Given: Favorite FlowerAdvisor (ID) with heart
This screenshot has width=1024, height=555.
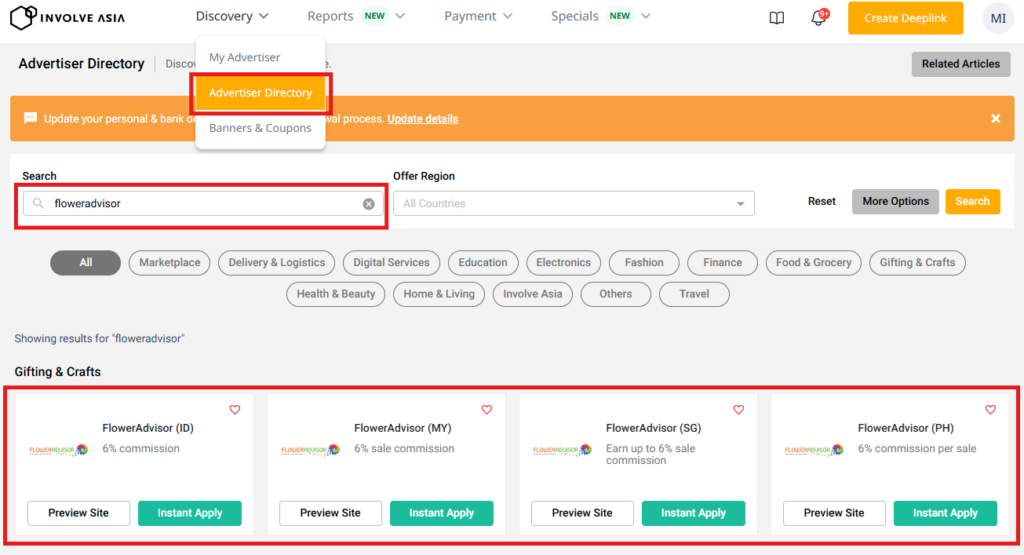Looking at the screenshot, I should [x=234, y=409].
